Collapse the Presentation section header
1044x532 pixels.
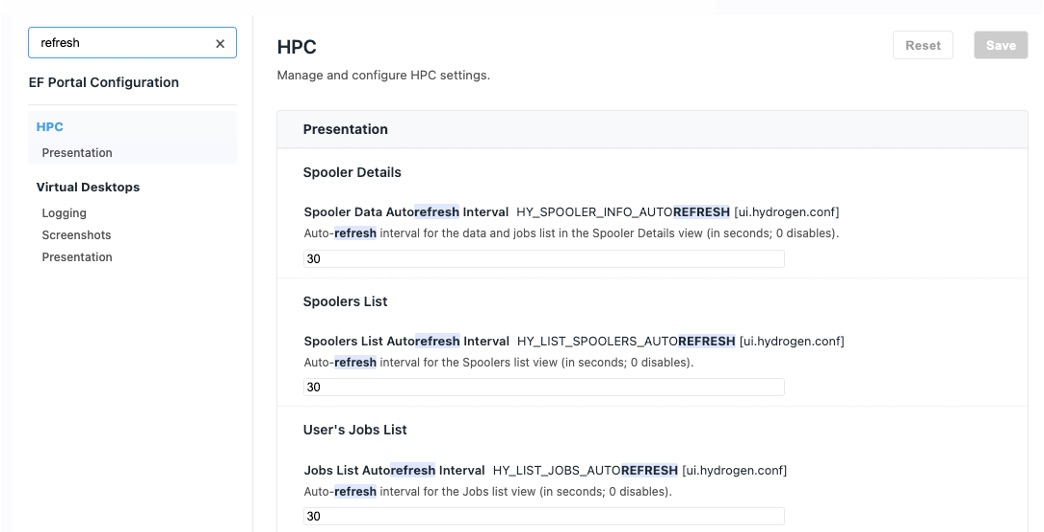[x=345, y=129]
